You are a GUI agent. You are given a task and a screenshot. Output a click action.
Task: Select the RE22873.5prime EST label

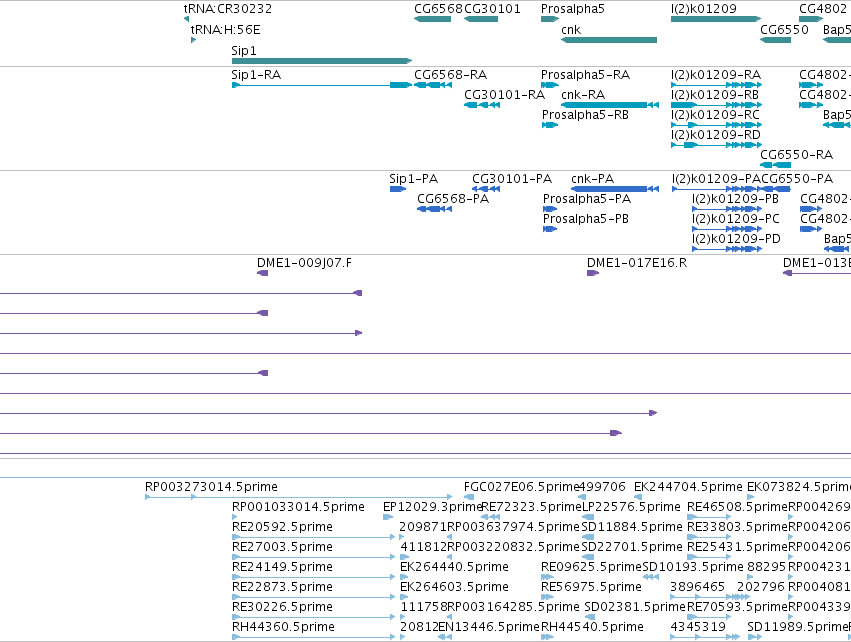[x=282, y=587]
